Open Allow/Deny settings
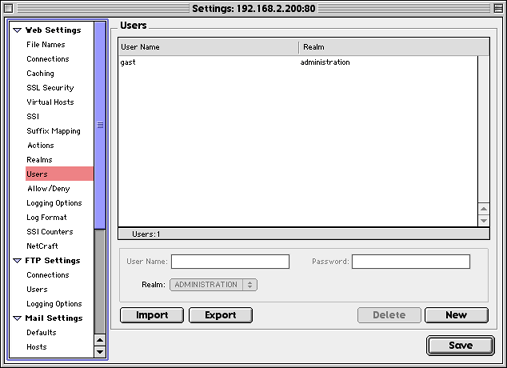This screenshot has height=368, width=507. point(49,189)
